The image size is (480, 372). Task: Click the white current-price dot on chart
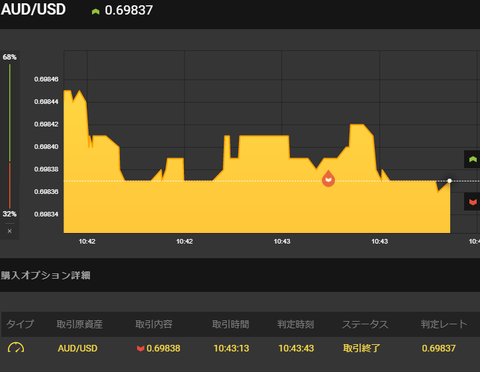[x=449, y=181]
